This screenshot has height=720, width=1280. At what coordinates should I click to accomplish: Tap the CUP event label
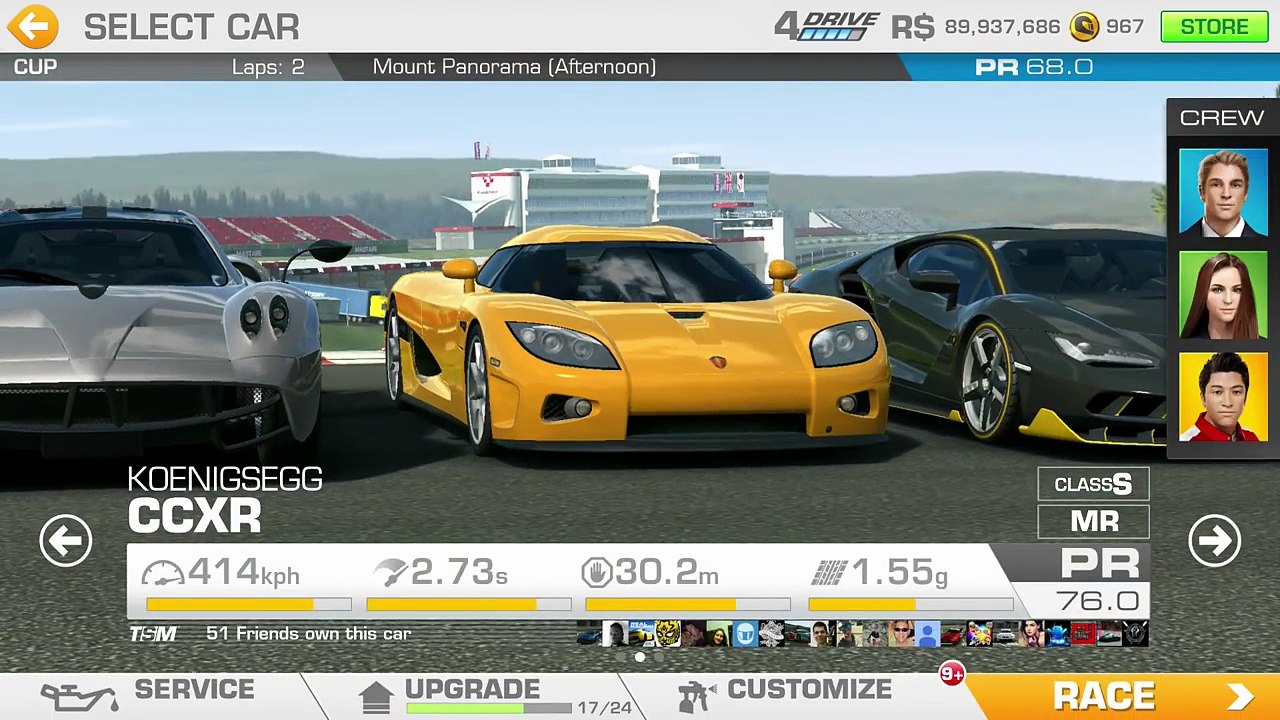pos(35,67)
